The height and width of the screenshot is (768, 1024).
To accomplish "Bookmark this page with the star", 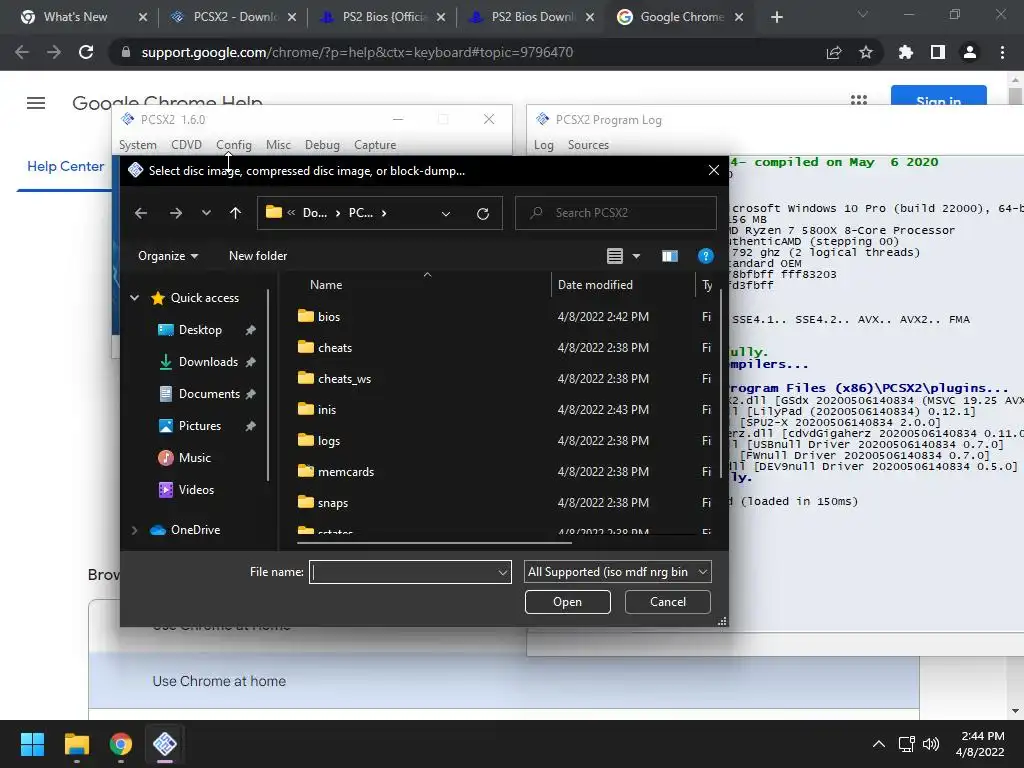I will tap(866, 52).
